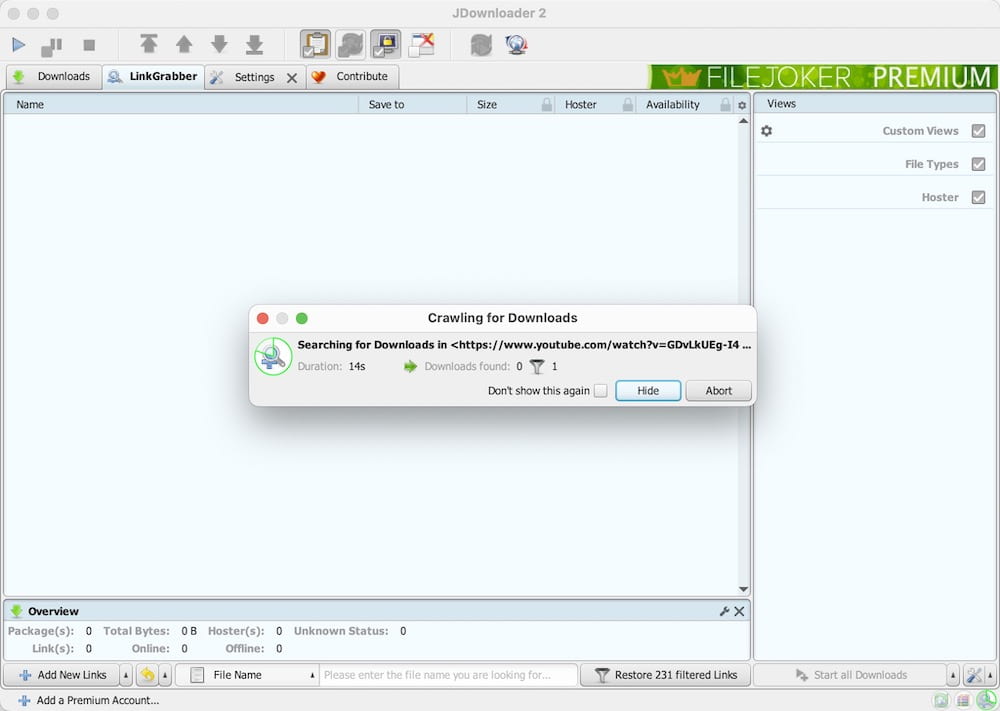Toggle Silent Mode window icon with red X
This screenshot has width=1000, height=711.
[422, 45]
